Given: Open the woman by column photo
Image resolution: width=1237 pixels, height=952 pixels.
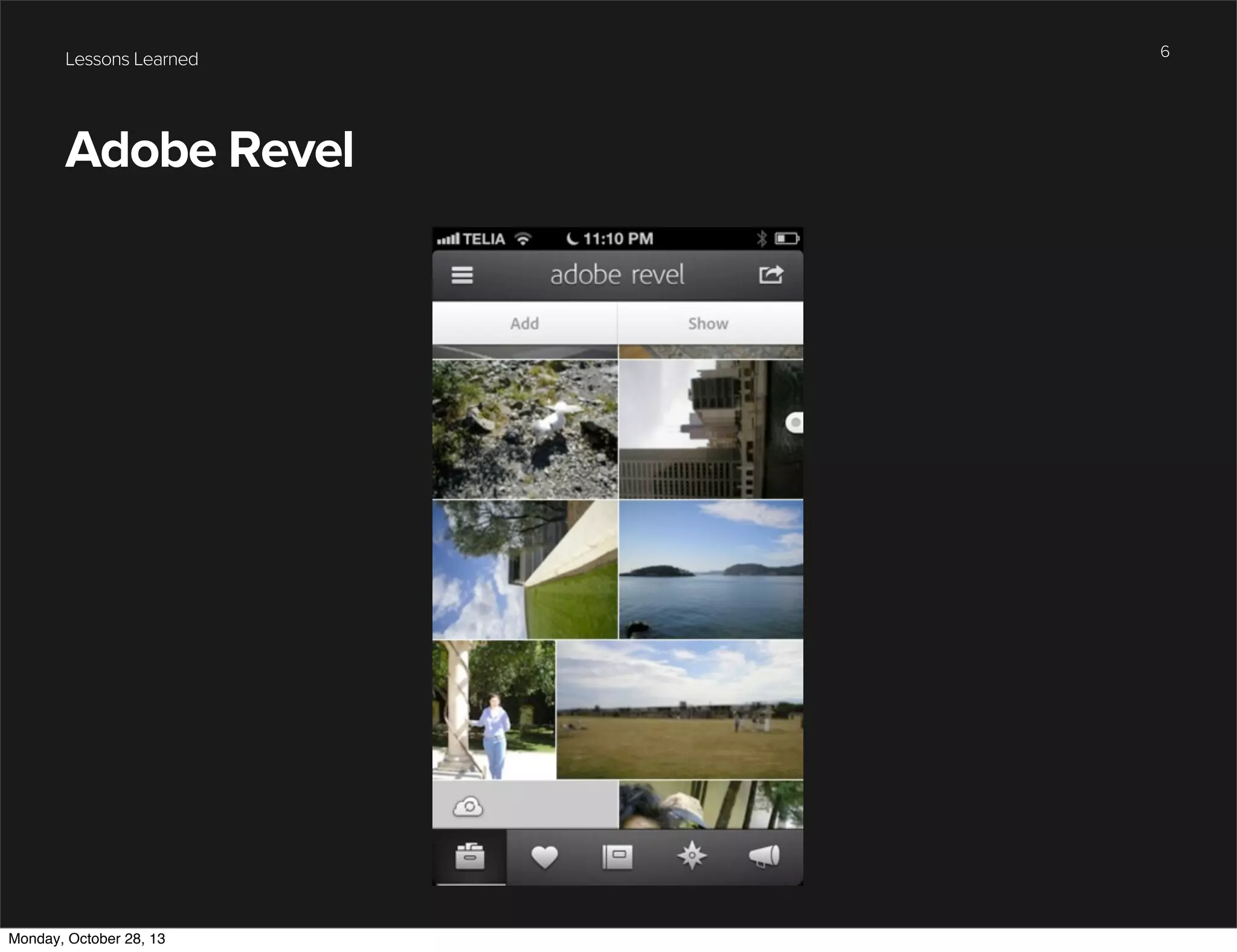Looking at the screenshot, I should coord(493,710).
